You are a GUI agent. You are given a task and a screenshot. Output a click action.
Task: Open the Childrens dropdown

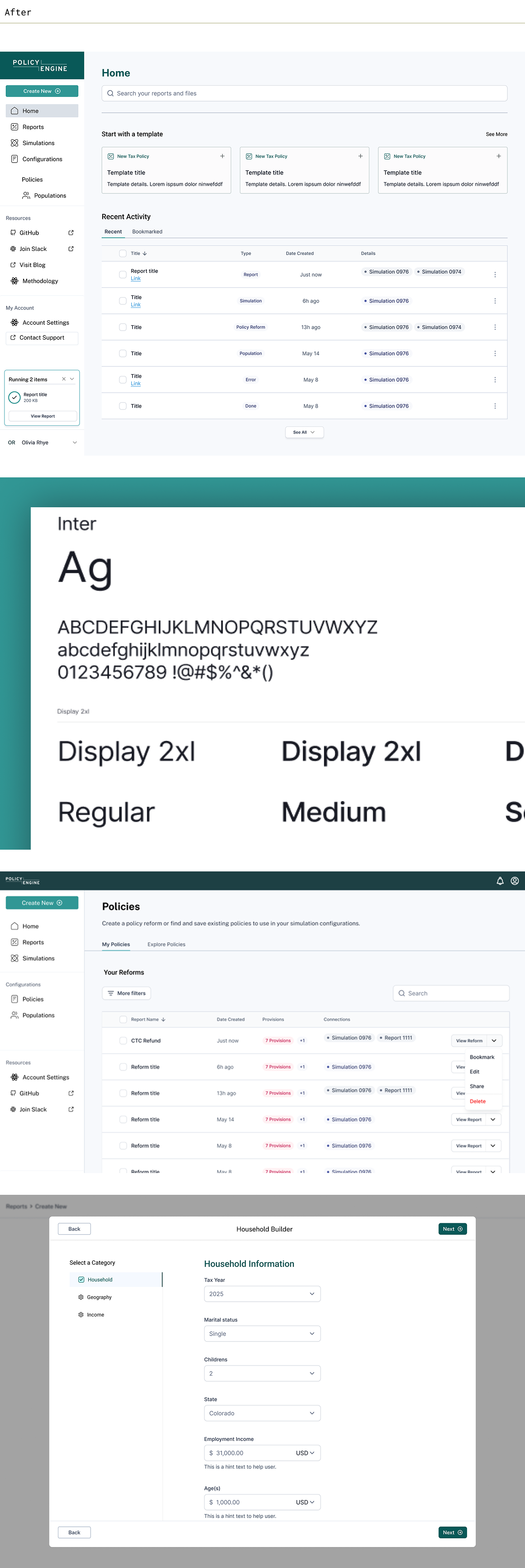(262, 1373)
